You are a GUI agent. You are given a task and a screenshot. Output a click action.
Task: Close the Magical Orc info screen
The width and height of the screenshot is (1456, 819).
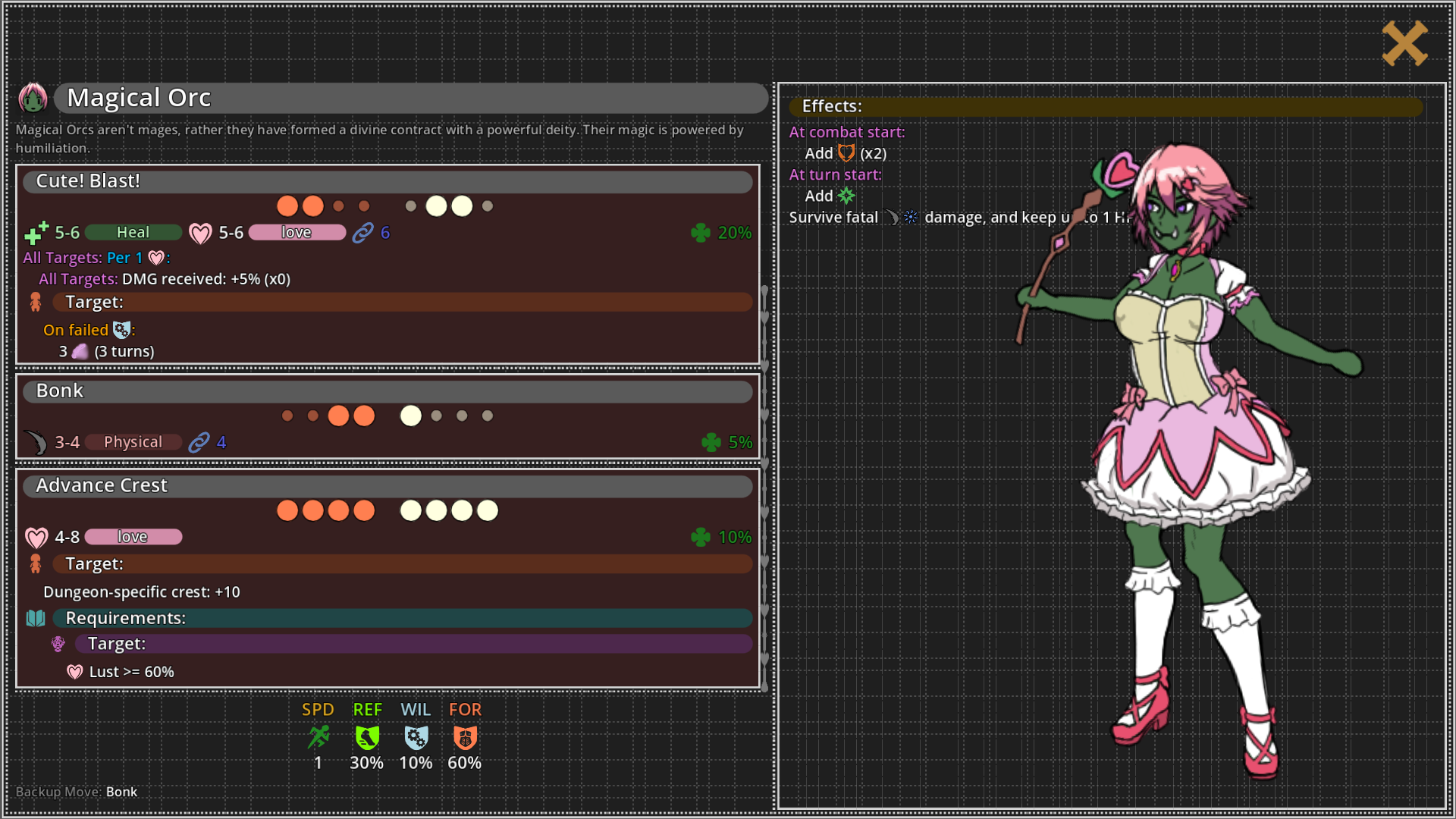1404,43
